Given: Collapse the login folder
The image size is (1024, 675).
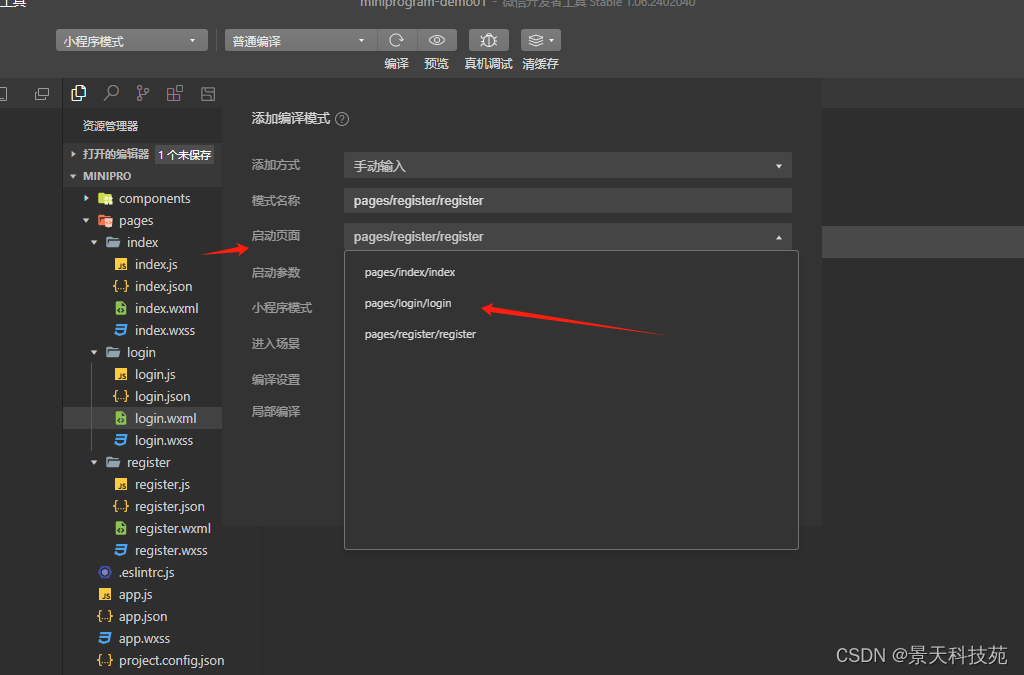Looking at the screenshot, I should pyautogui.click(x=94, y=353).
